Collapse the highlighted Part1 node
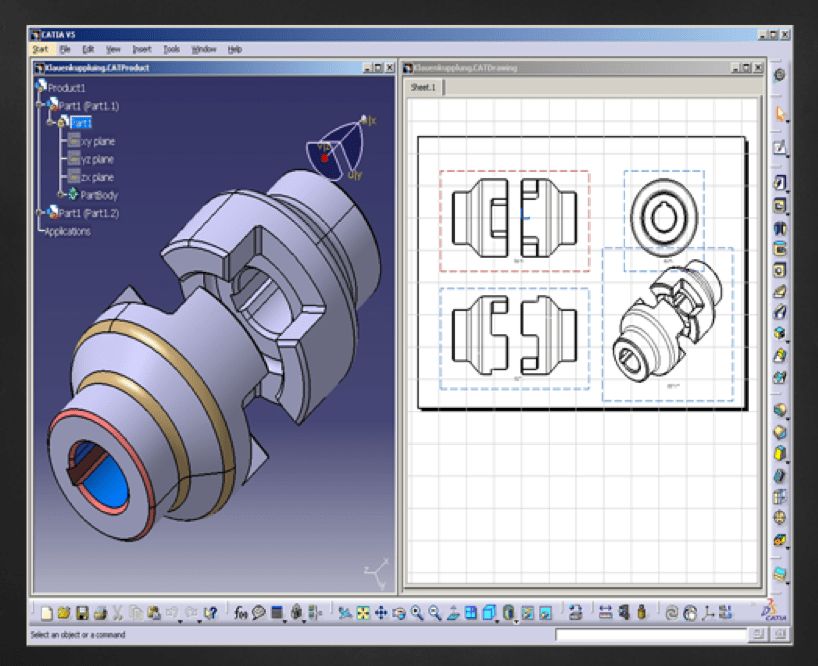Image resolution: width=818 pixels, height=666 pixels. (x=50, y=123)
